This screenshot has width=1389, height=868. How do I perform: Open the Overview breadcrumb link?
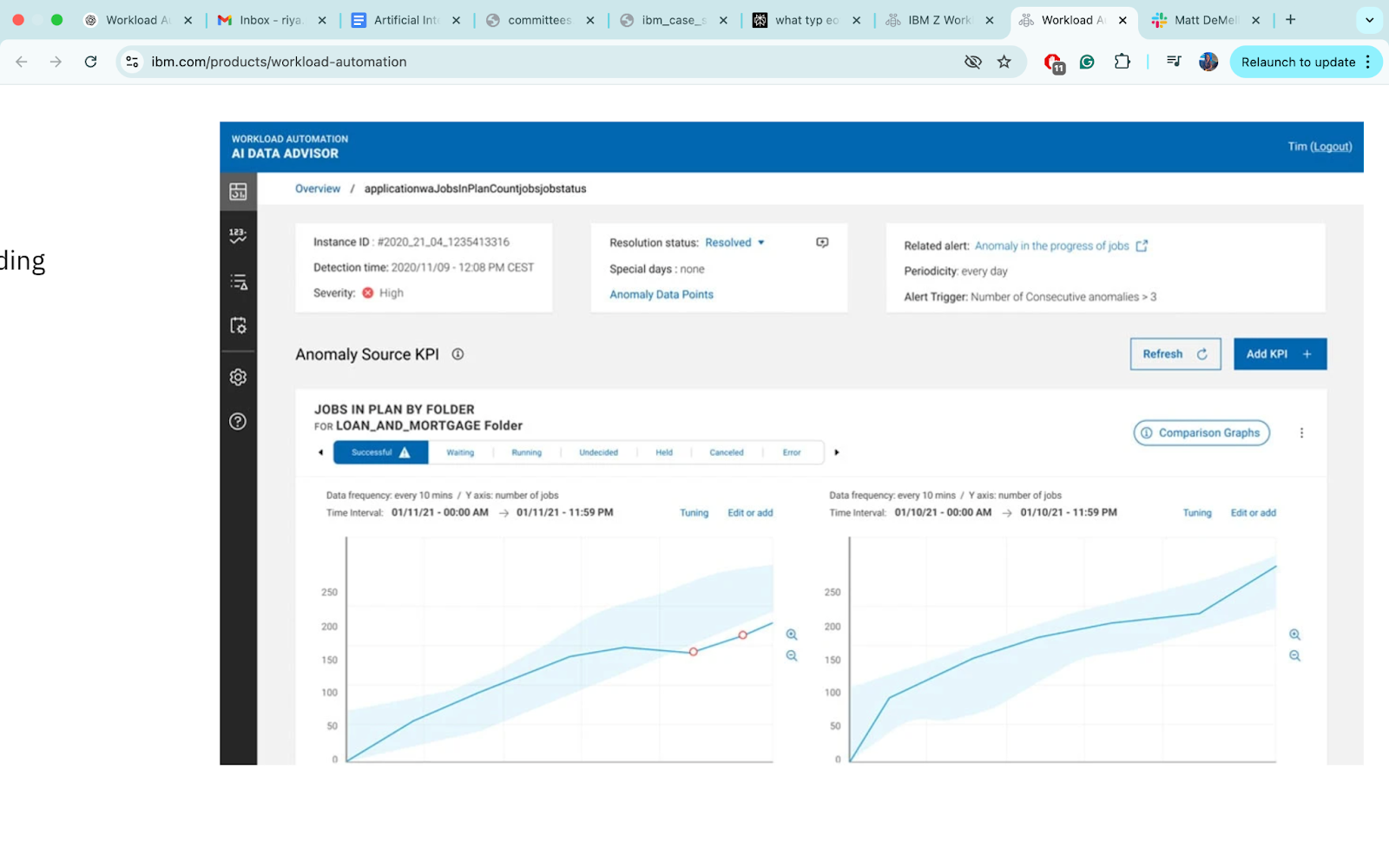(x=318, y=188)
